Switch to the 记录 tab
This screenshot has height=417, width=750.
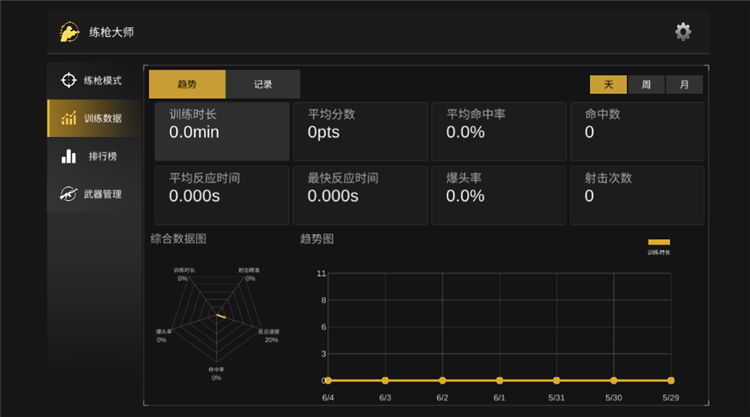tap(263, 84)
